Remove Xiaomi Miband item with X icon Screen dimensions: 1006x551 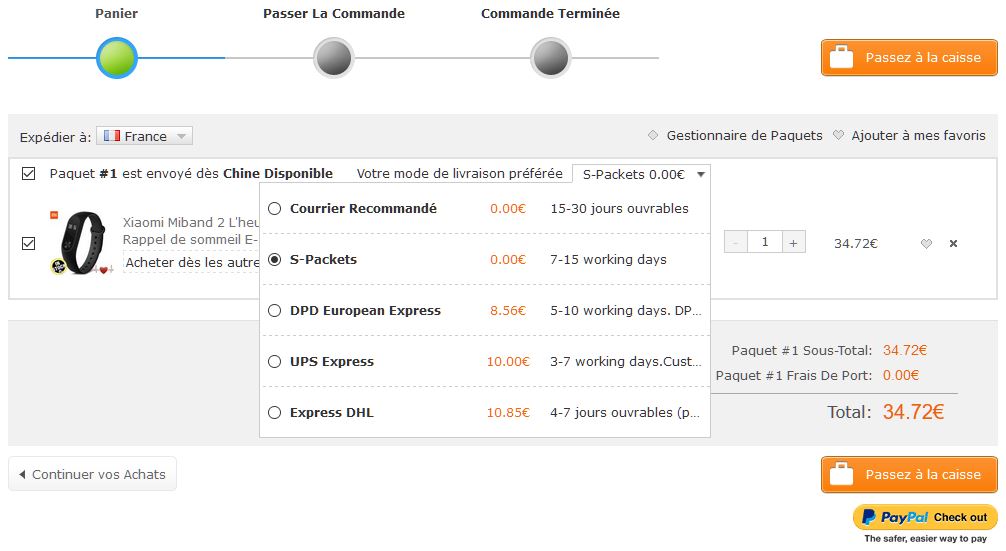point(953,244)
